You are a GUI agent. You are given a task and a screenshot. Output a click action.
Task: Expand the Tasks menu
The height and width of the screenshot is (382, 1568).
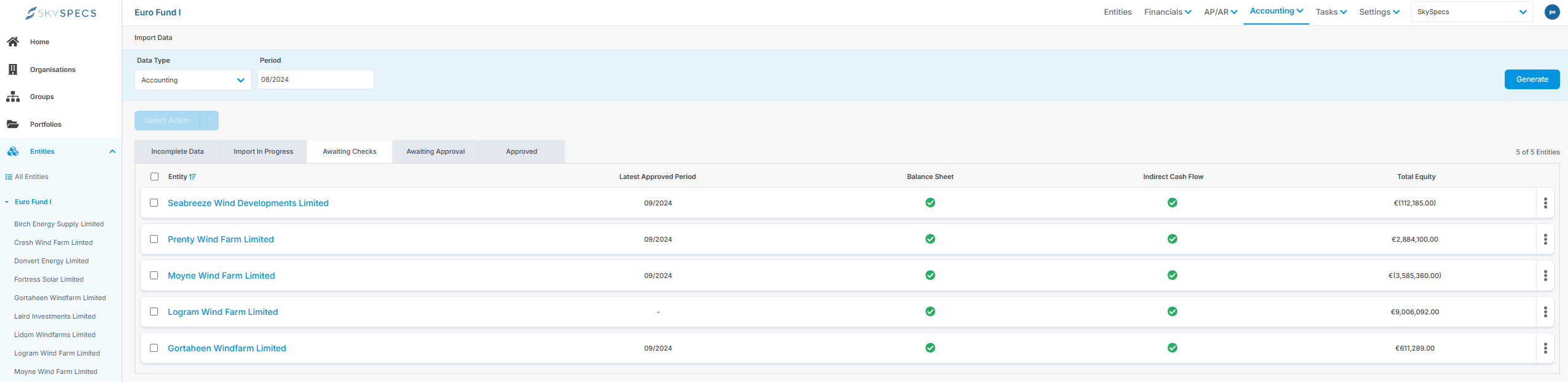tap(1331, 12)
